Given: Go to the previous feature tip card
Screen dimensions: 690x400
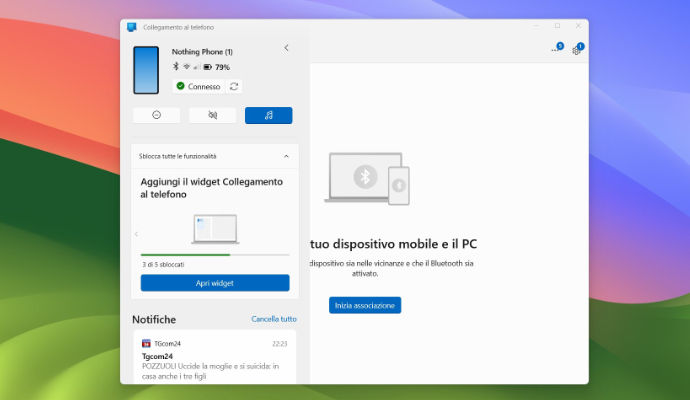Looking at the screenshot, I should pos(136,234).
